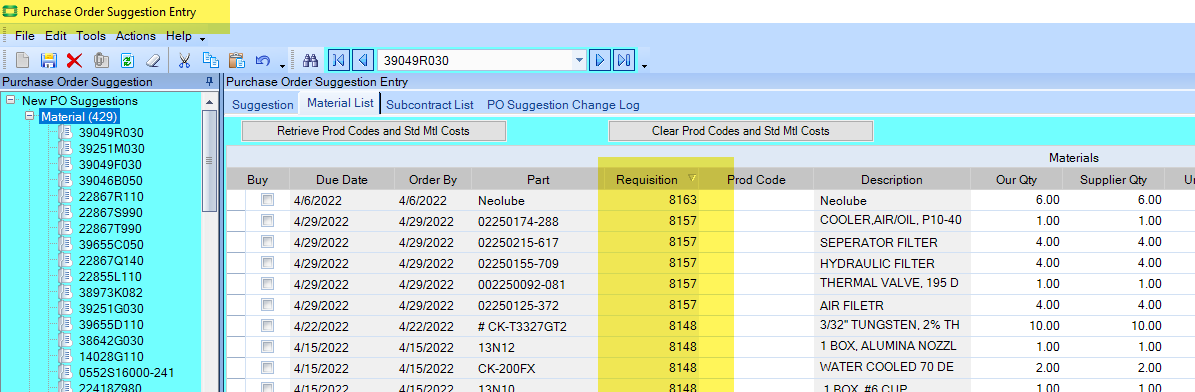Go to last record navigation arrow
This screenshot has height=392, width=1195.
624,60
